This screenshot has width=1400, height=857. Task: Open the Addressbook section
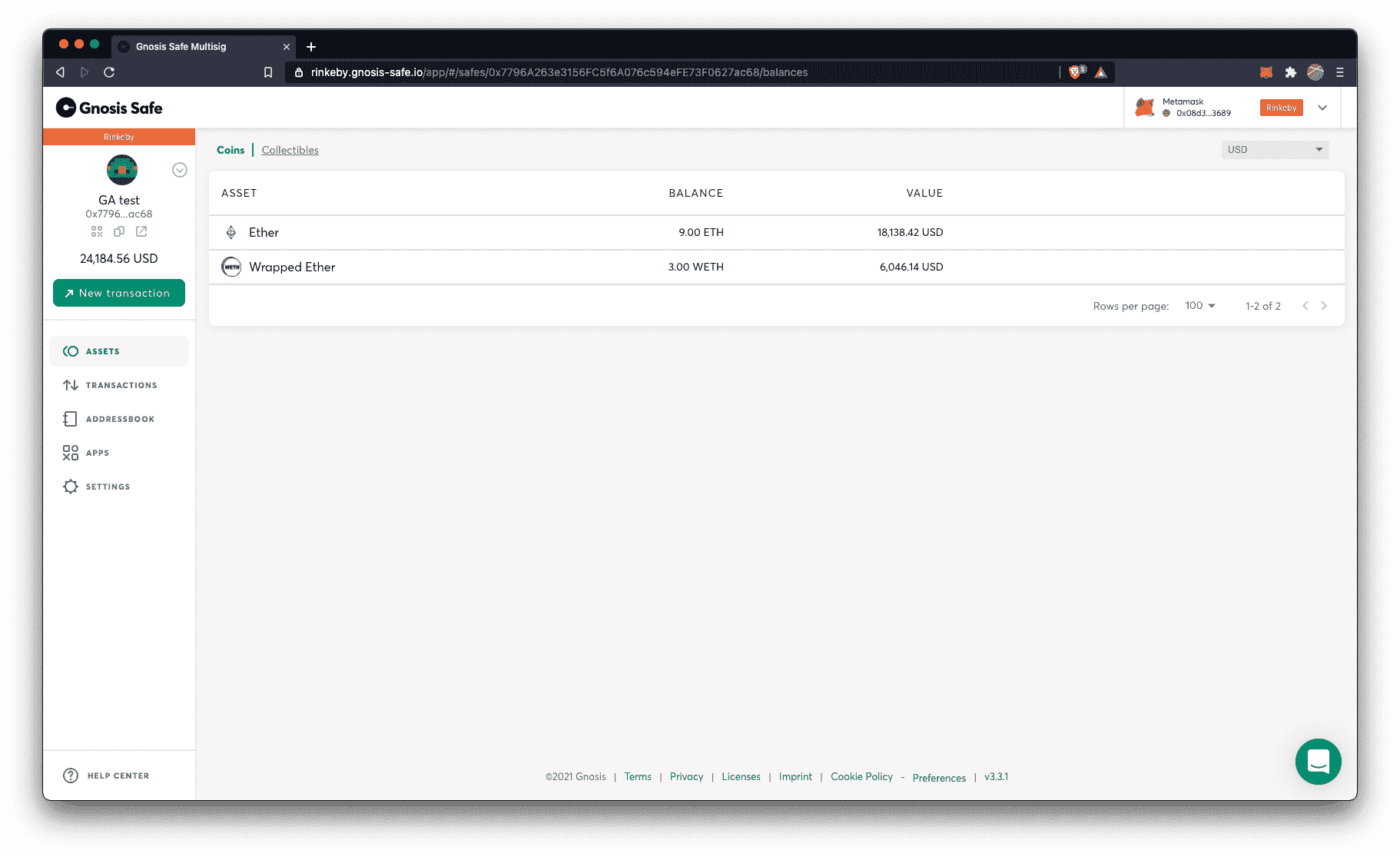point(119,419)
